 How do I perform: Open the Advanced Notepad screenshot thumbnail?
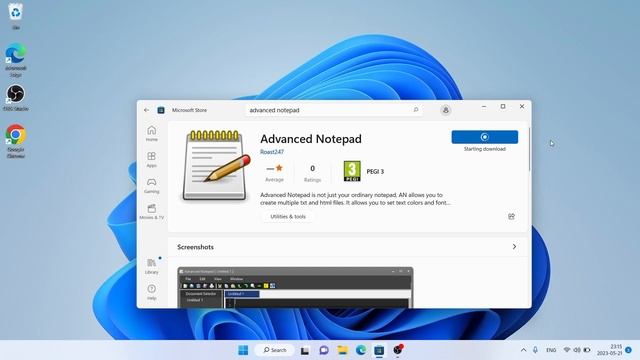[x=295, y=287]
